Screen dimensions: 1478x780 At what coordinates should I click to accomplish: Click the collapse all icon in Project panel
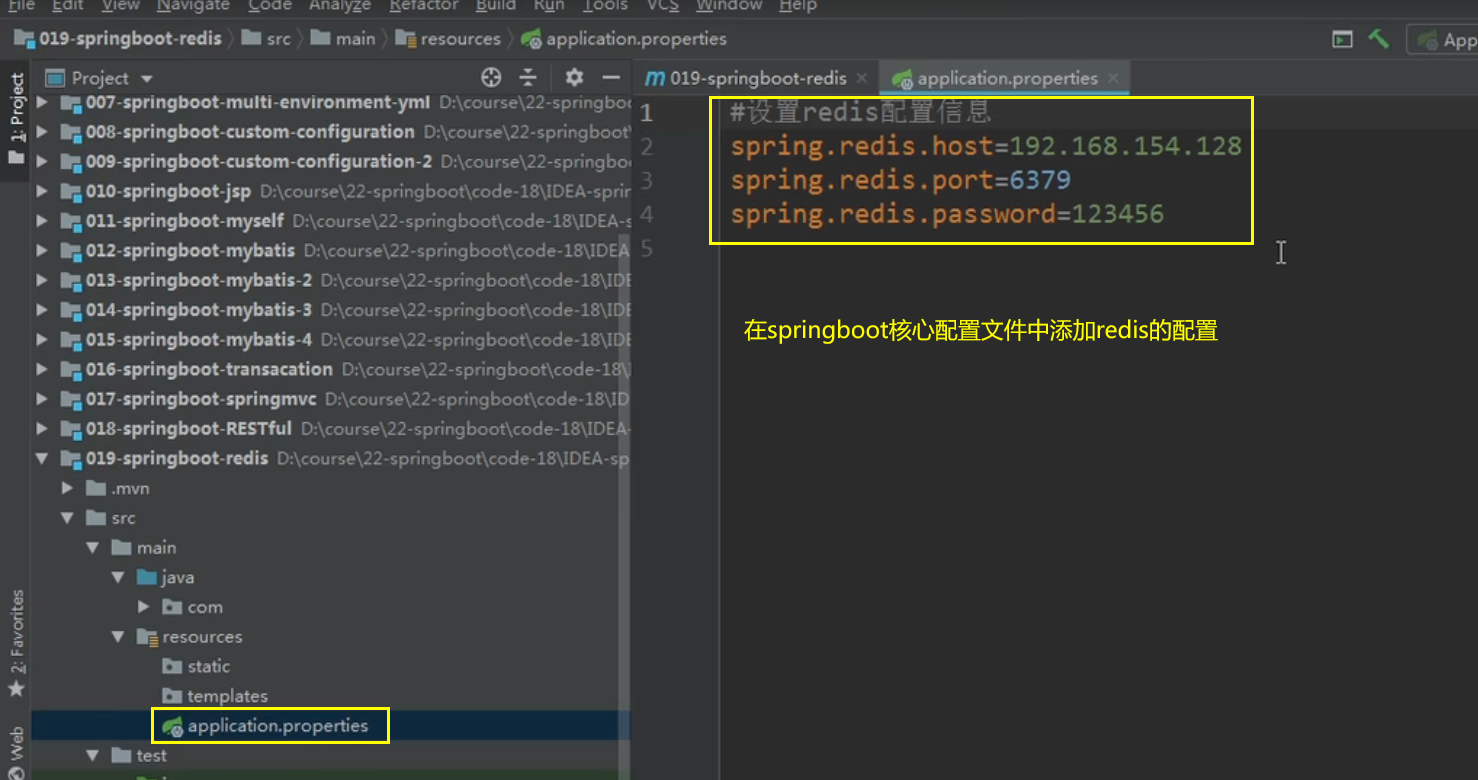[528, 77]
